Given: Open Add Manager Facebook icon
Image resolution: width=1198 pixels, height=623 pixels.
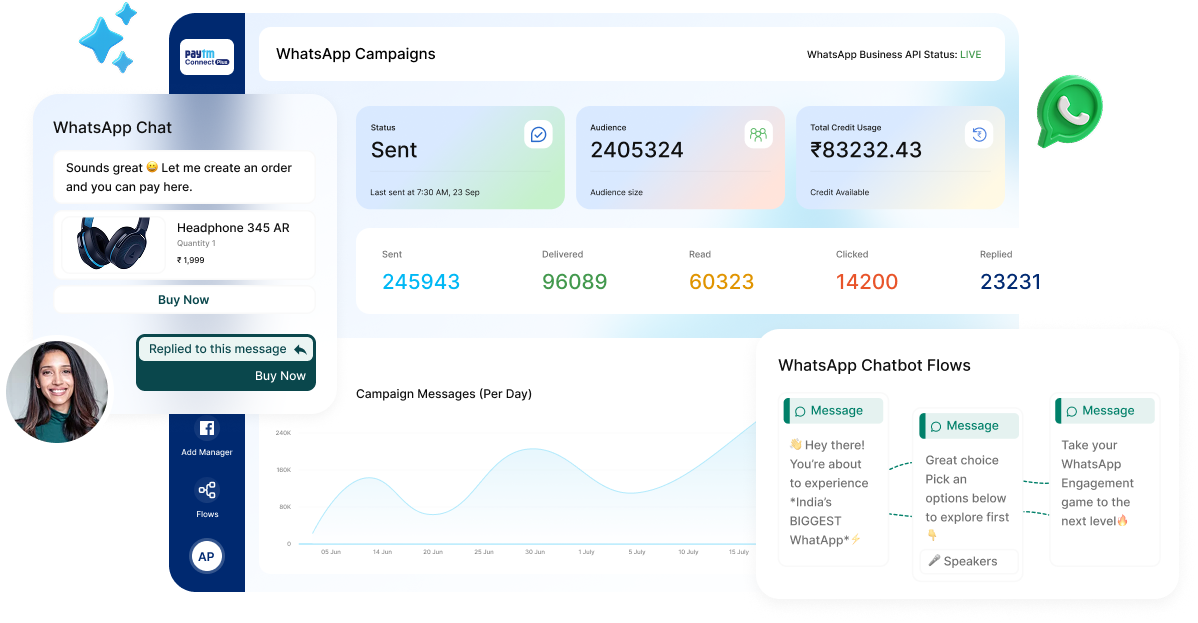Looking at the screenshot, I should point(207,429).
